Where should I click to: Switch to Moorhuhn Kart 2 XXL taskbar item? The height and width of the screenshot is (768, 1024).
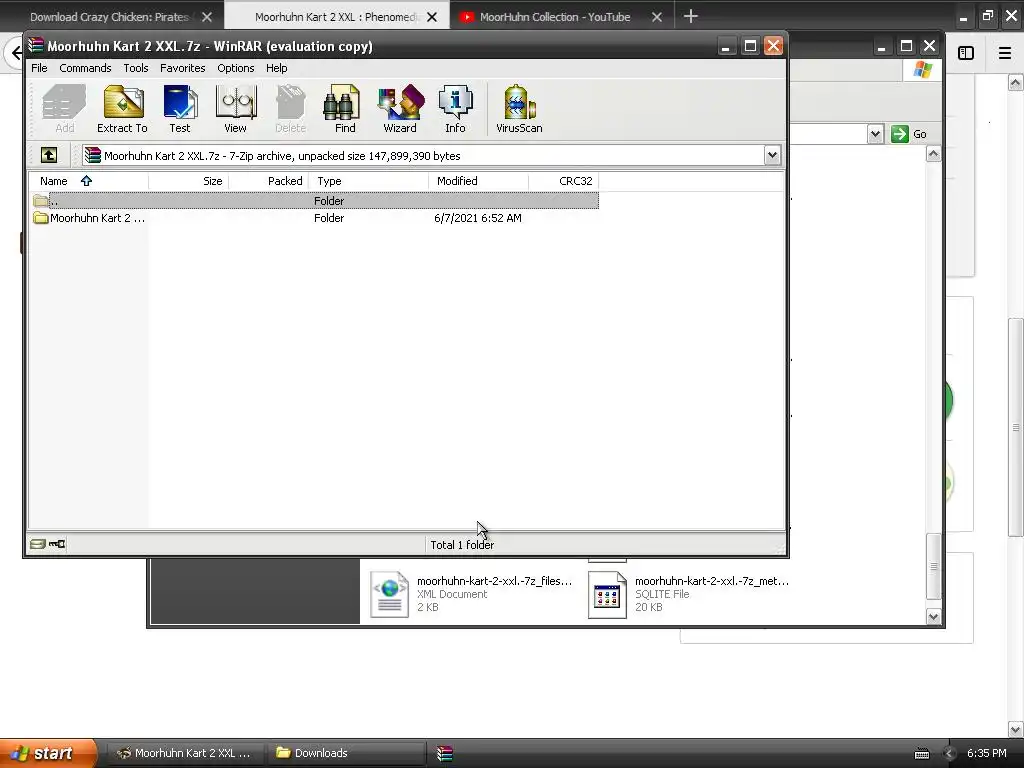tap(184, 753)
